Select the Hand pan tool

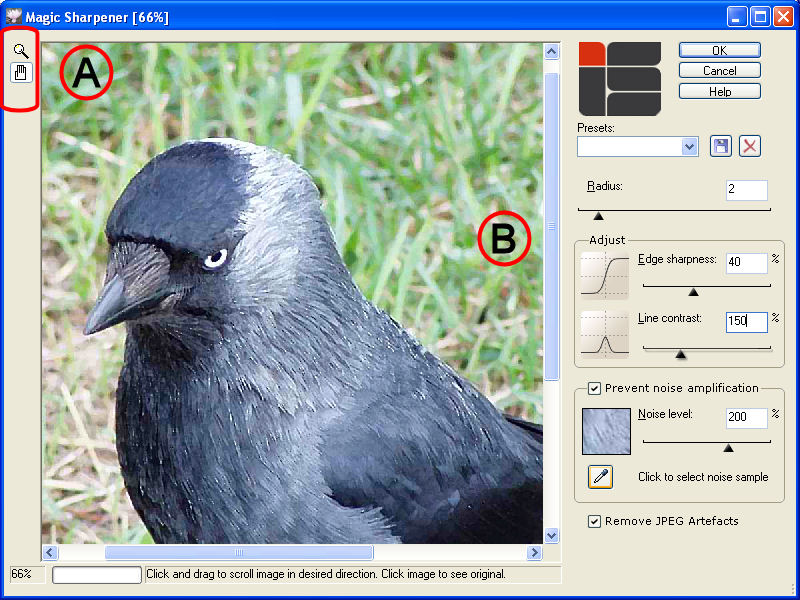pos(21,72)
